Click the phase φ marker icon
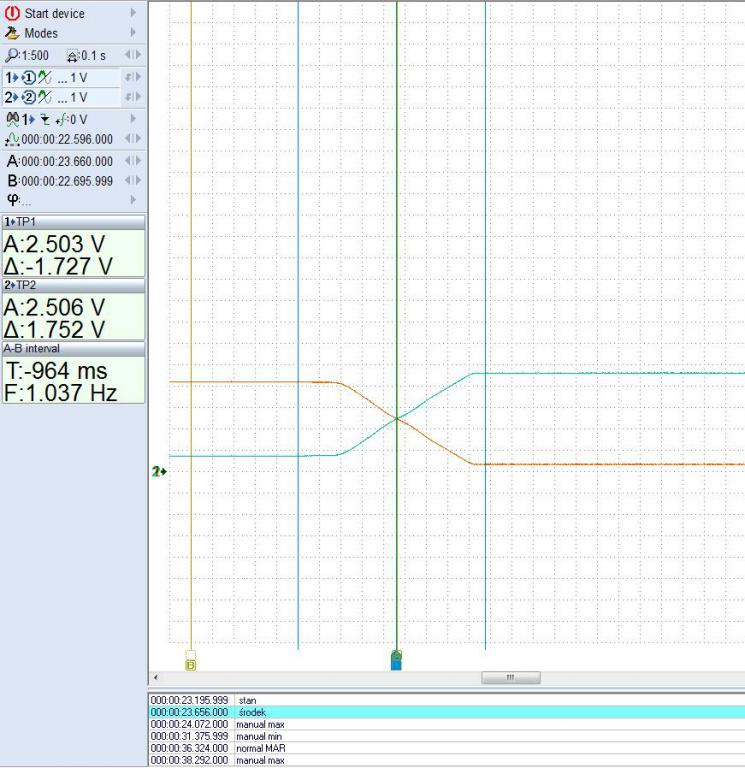This screenshot has width=745, height=768. 13,200
